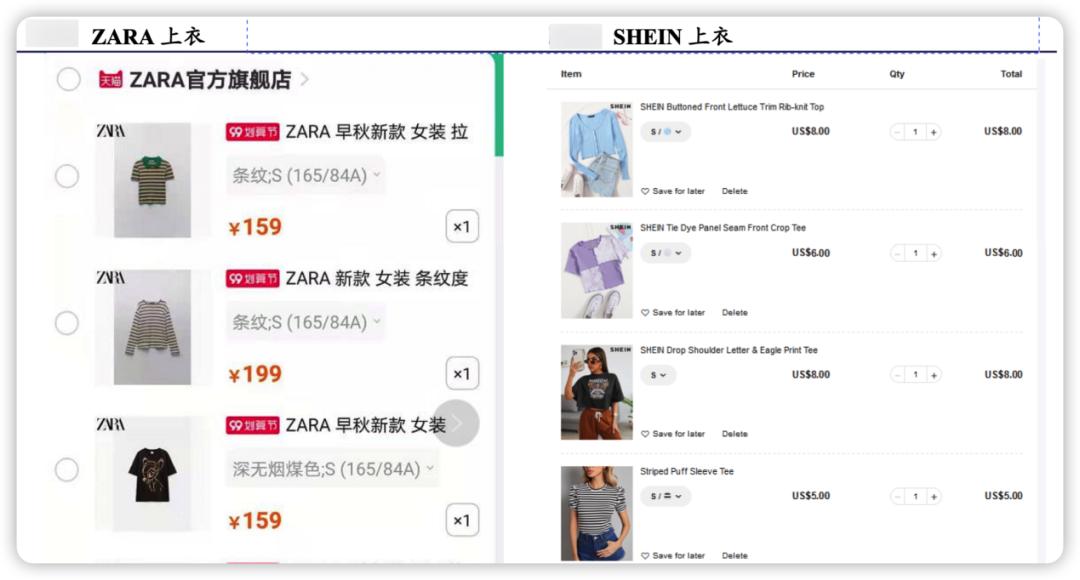Save for later the Drop Shoulder Eagle Tee

pyautogui.click(x=673, y=434)
